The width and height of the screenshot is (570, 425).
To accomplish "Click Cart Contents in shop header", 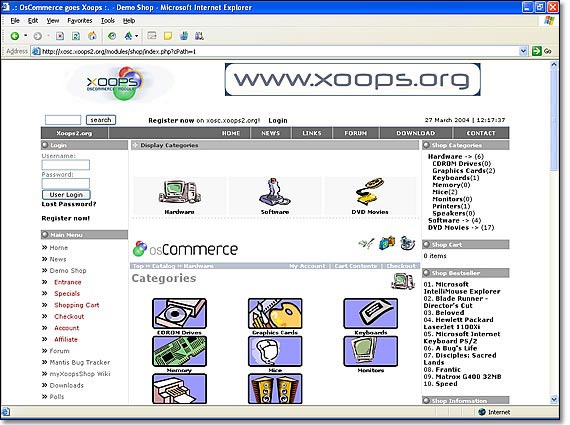I will 356,266.
